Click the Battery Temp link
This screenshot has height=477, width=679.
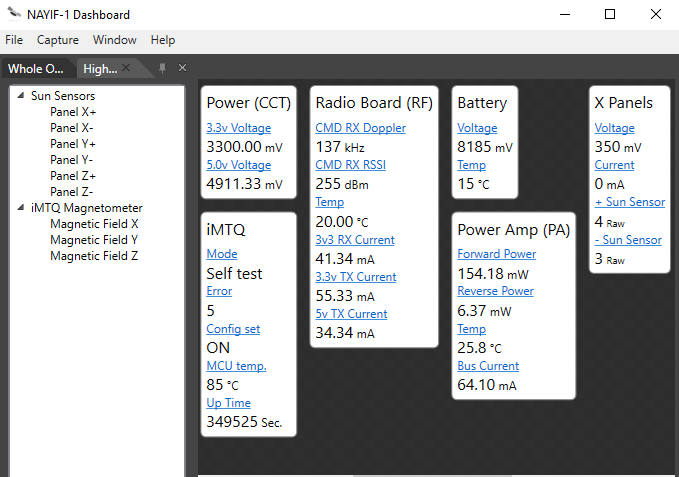click(472, 165)
